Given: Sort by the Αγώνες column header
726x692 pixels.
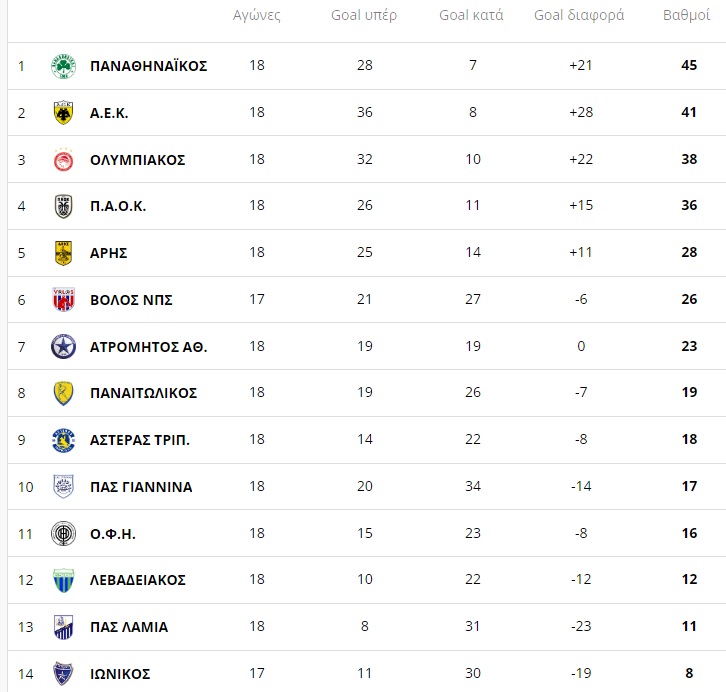Looking at the screenshot, I should pos(257,15).
